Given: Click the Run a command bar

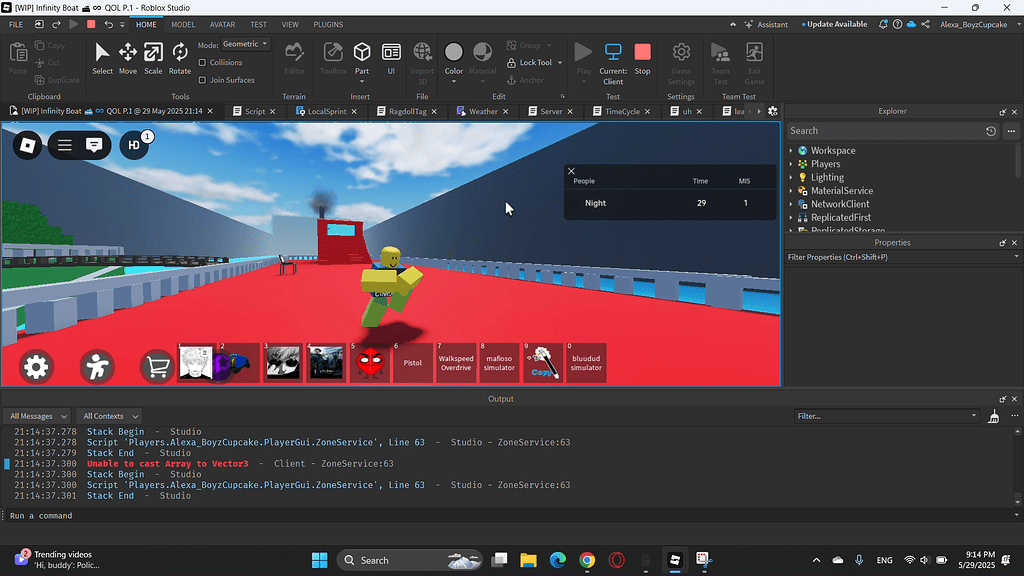Looking at the screenshot, I should pos(509,516).
